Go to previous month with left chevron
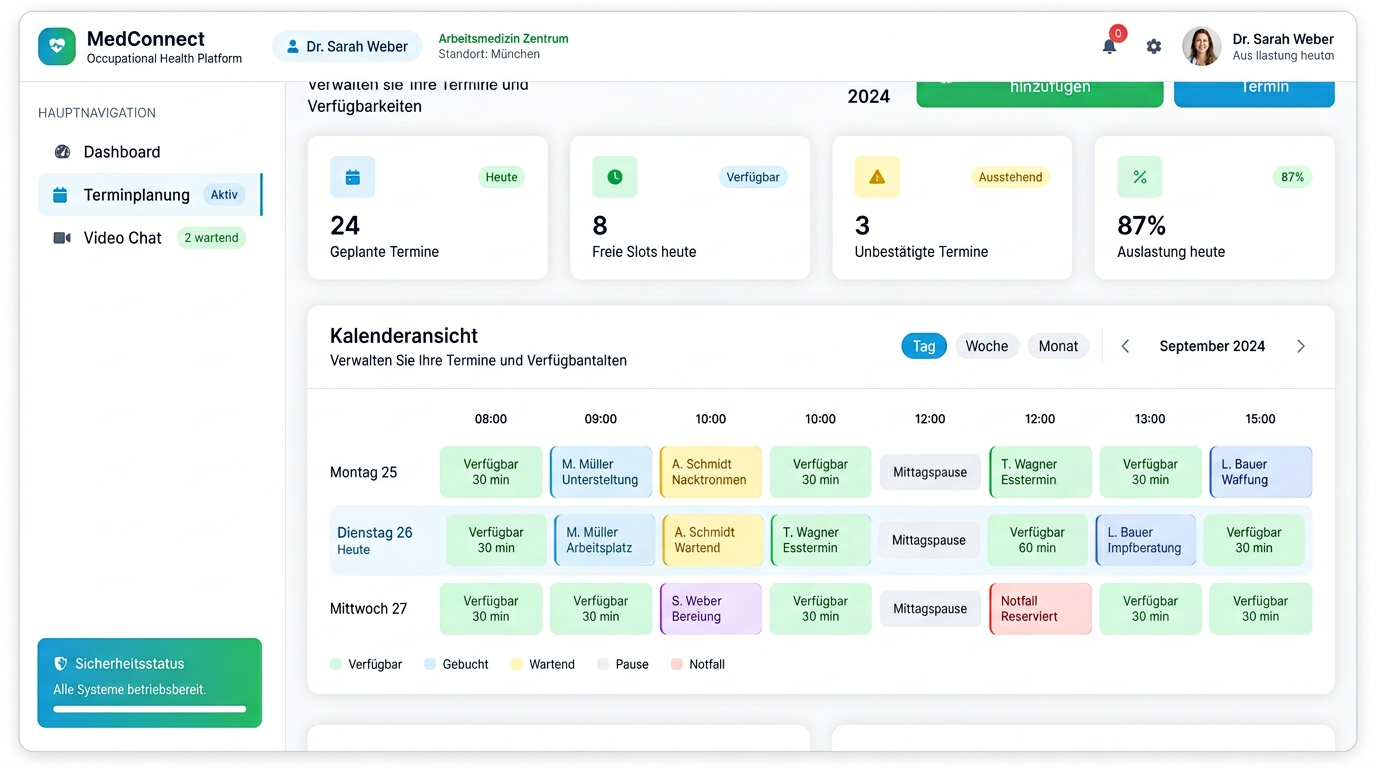Image resolution: width=1376 pixels, height=768 pixels. 1125,346
